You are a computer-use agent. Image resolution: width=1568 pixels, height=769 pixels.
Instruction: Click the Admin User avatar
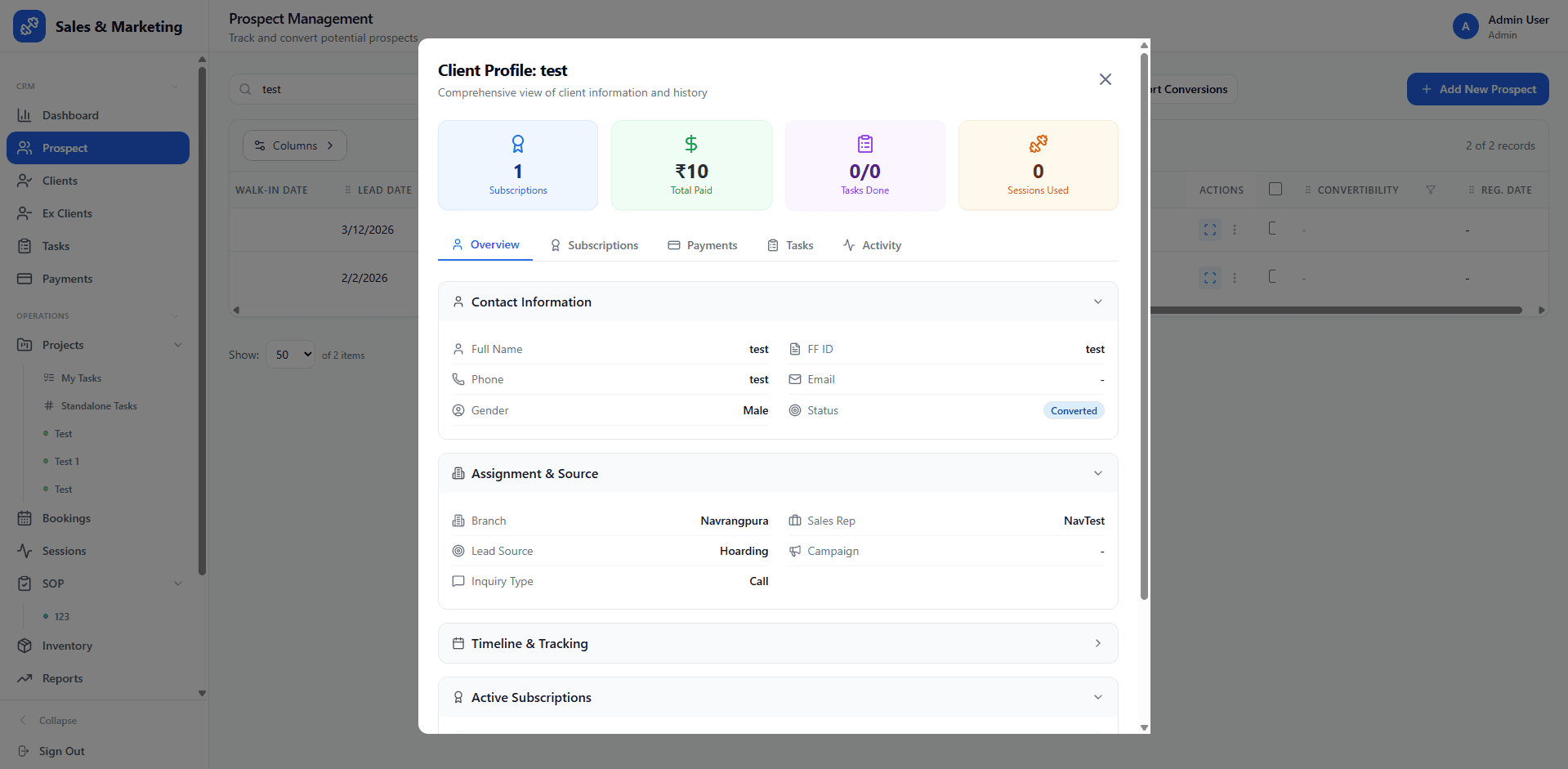click(x=1465, y=26)
